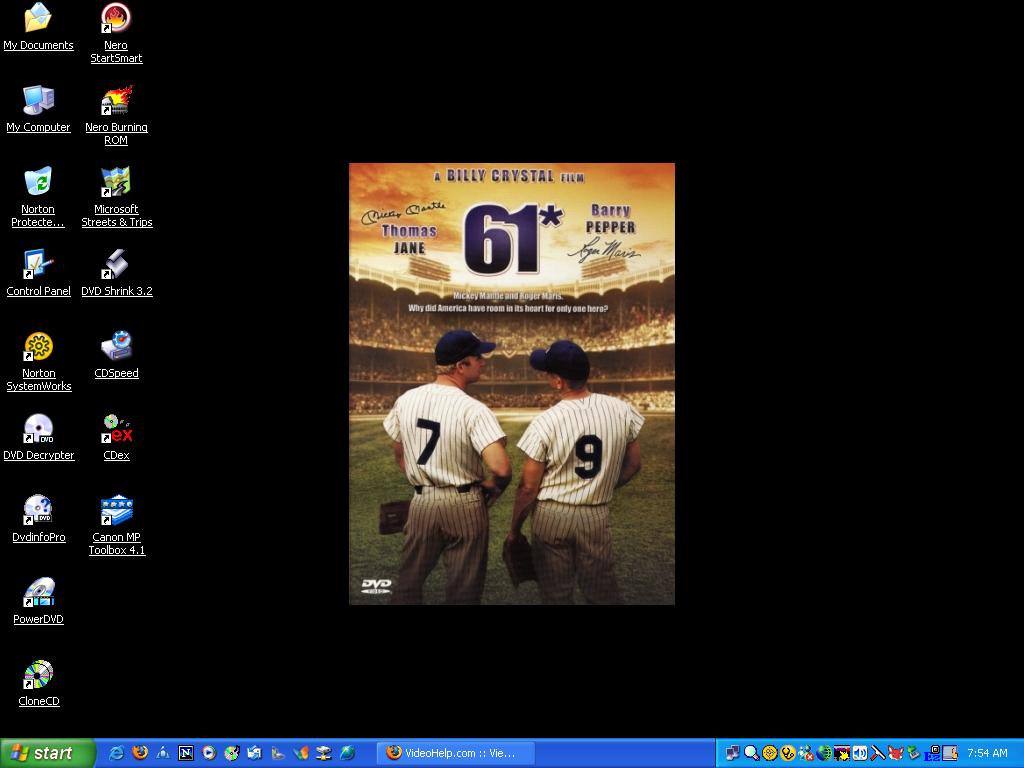Click the yellow star tray icon
The image size is (1024, 768).
tap(841, 753)
